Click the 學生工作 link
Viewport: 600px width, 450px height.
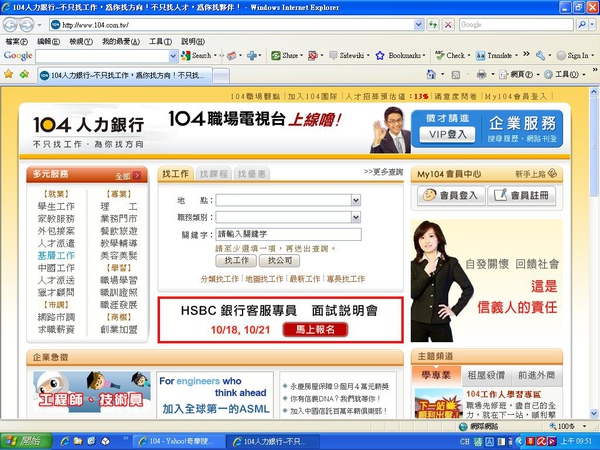coord(56,207)
